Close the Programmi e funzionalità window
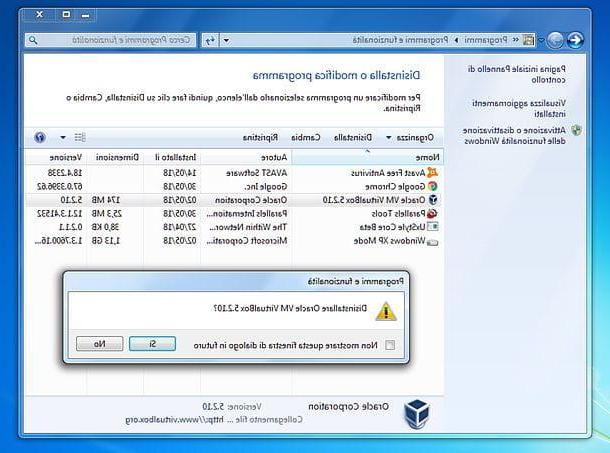The height and width of the screenshot is (453, 610). coord(39,15)
